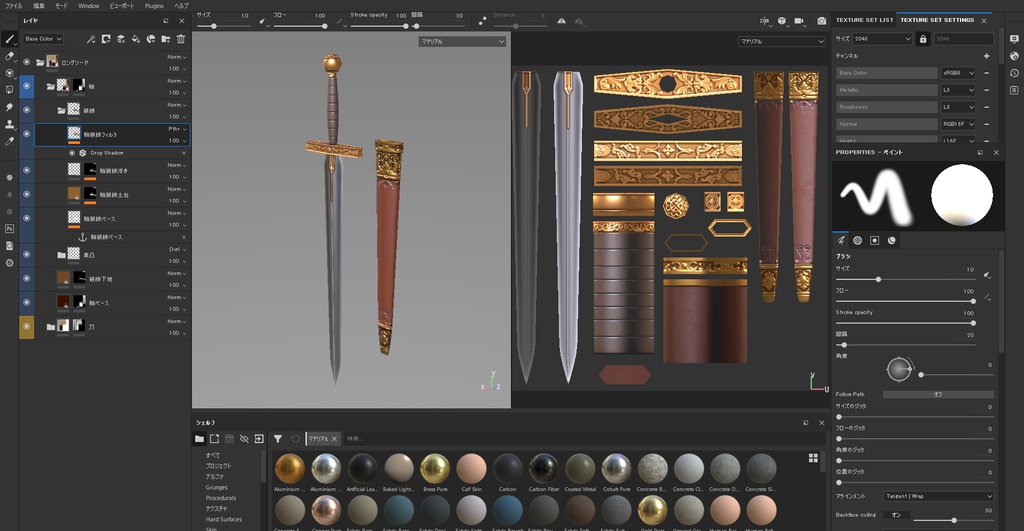The image size is (1024, 531).
Task: Add a mask to the layer
Action: pos(106,39)
